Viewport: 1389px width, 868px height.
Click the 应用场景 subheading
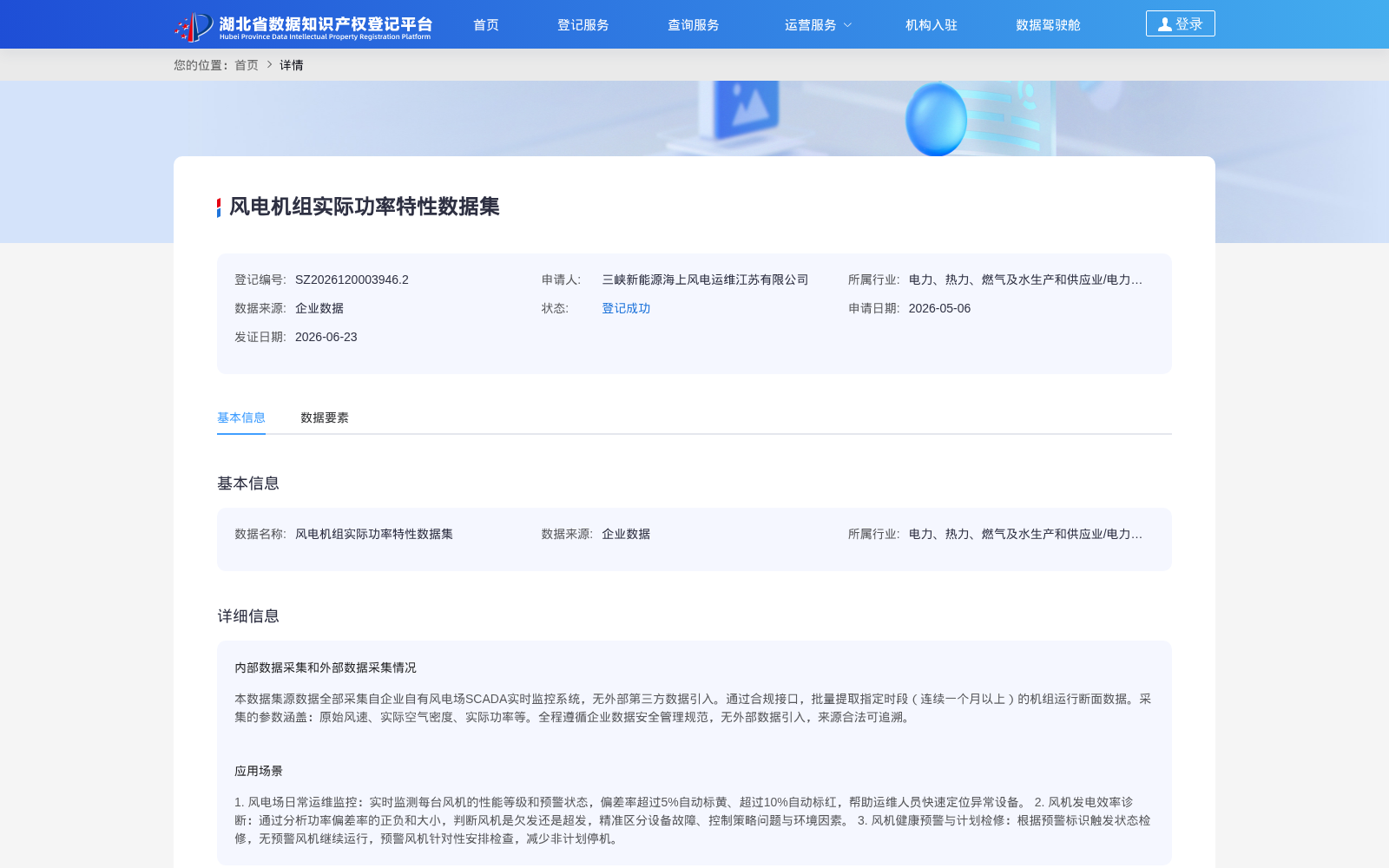(x=259, y=771)
